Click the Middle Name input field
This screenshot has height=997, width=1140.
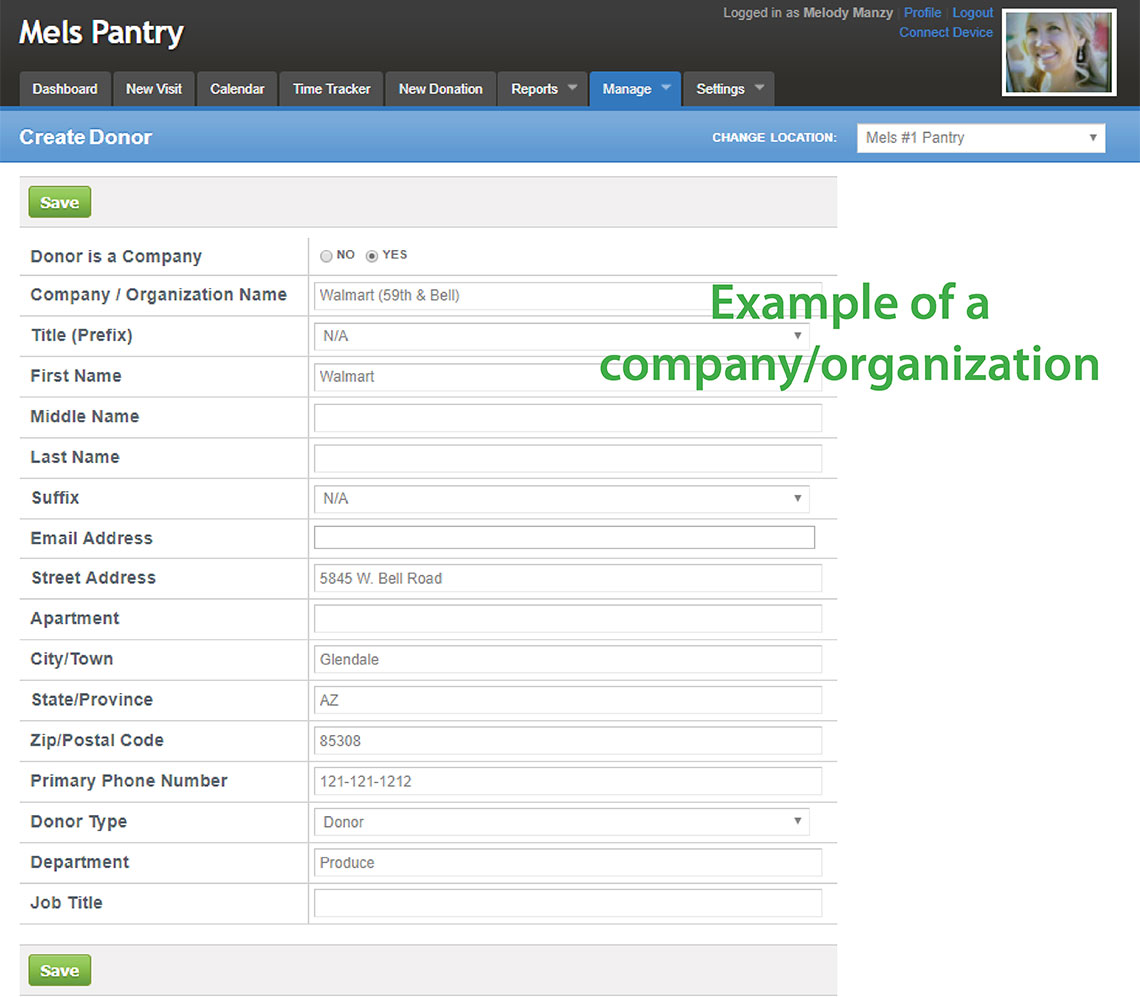(x=568, y=417)
